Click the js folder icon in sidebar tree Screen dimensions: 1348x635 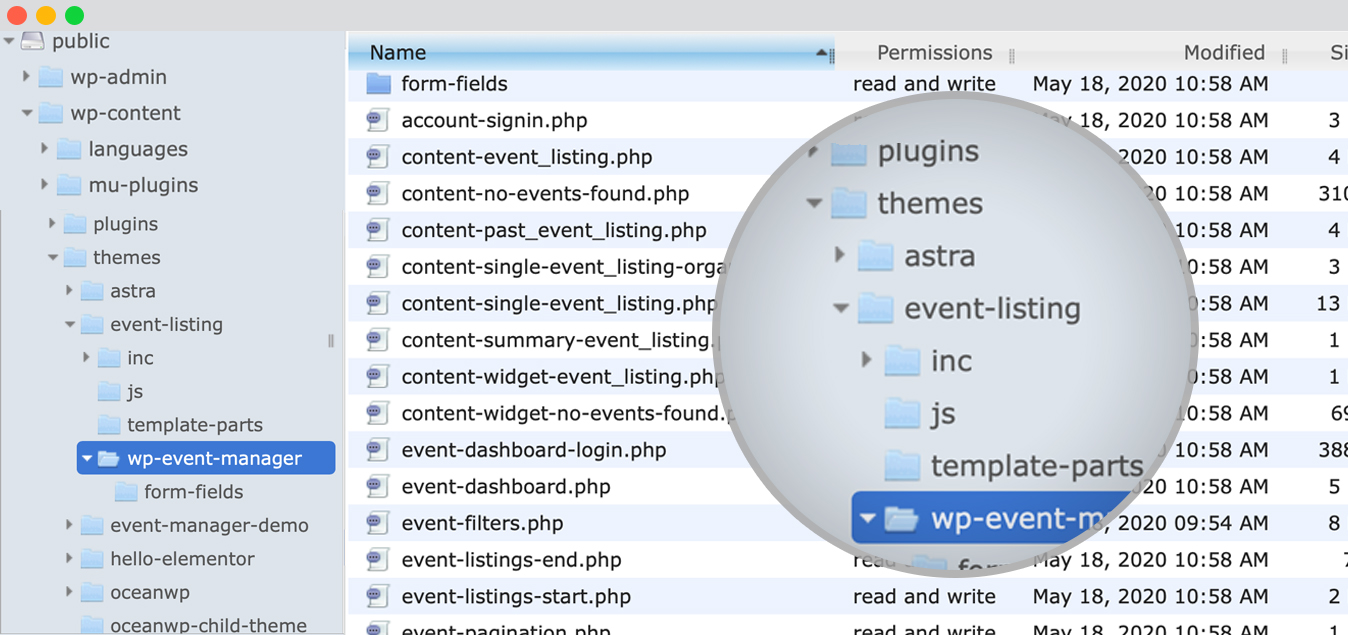click(x=109, y=392)
